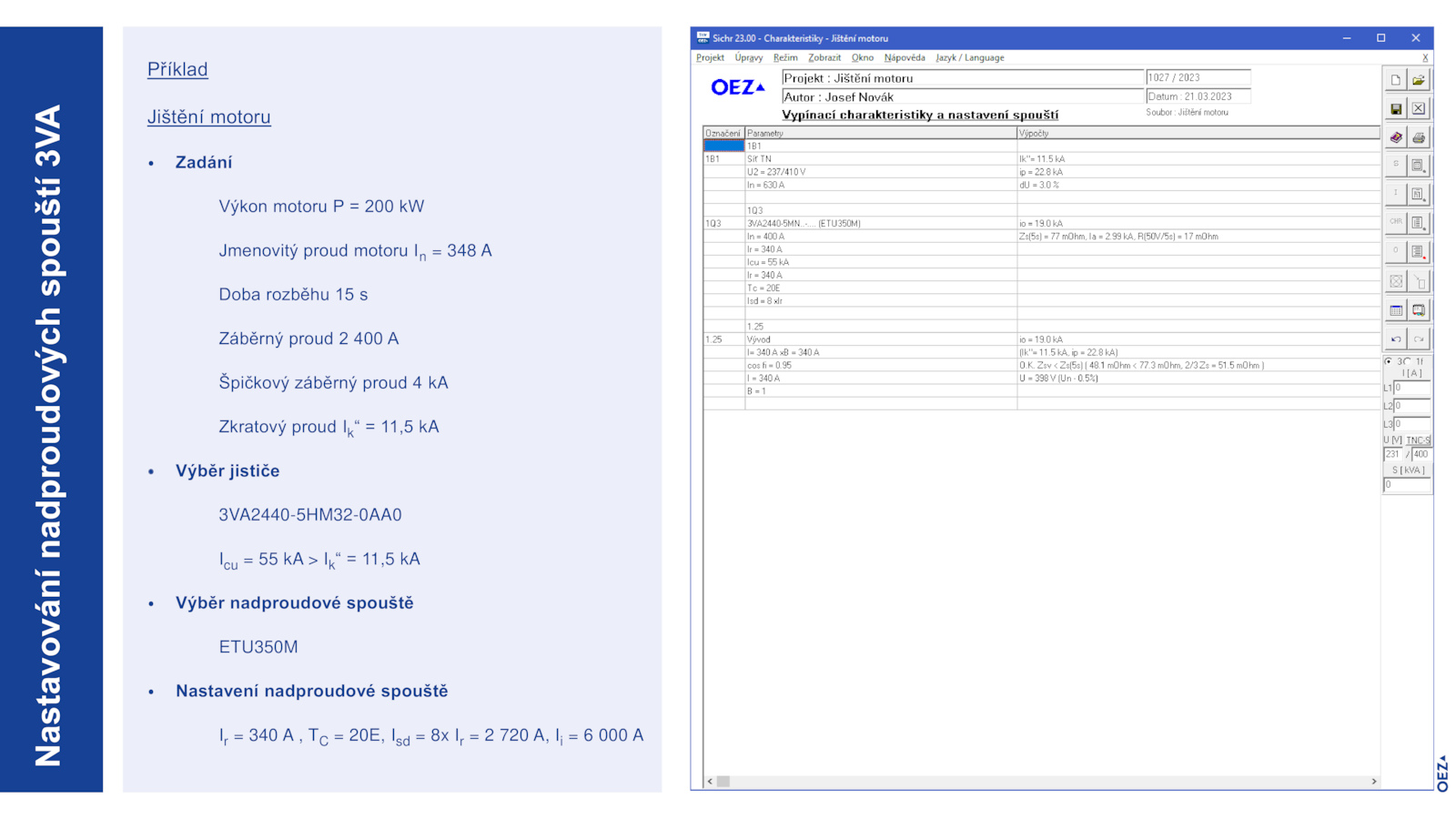Click horizontal scrollbar right arrow
The width and height of the screenshot is (1456, 819).
(x=1374, y=781)
